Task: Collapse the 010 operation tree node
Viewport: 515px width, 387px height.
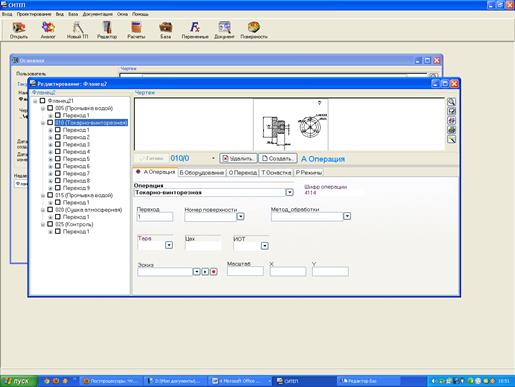Action: click(x=43, y=123)
